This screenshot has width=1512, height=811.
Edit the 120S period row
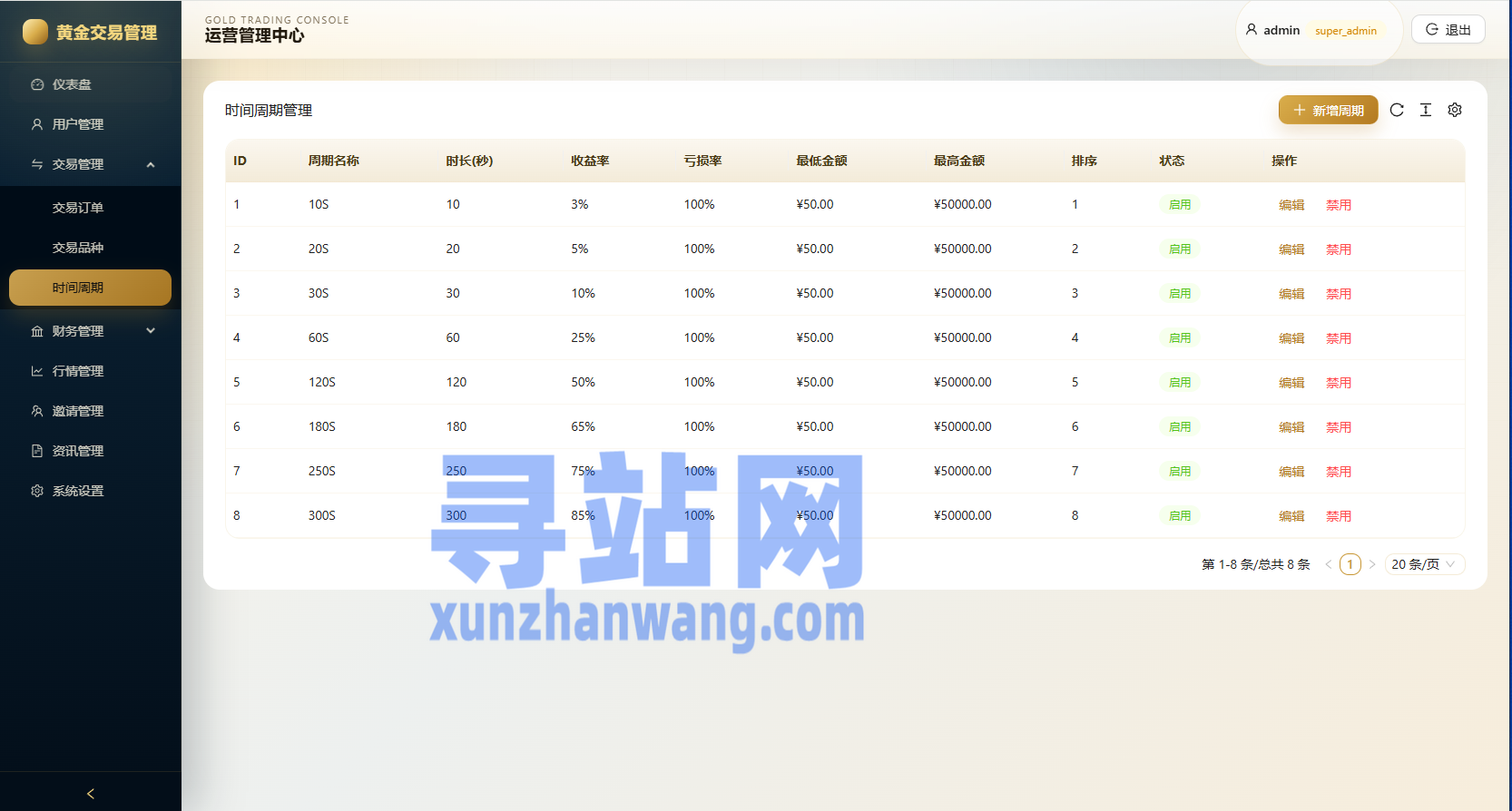pyautogui.click(x=1291, y=383)
